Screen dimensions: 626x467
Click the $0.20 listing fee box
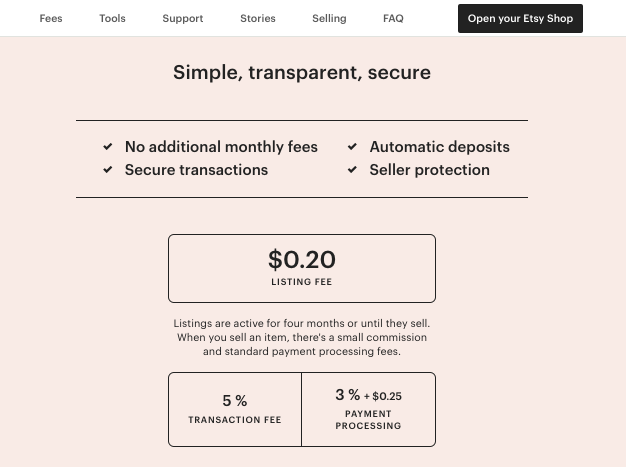click(x=302, y=268)
